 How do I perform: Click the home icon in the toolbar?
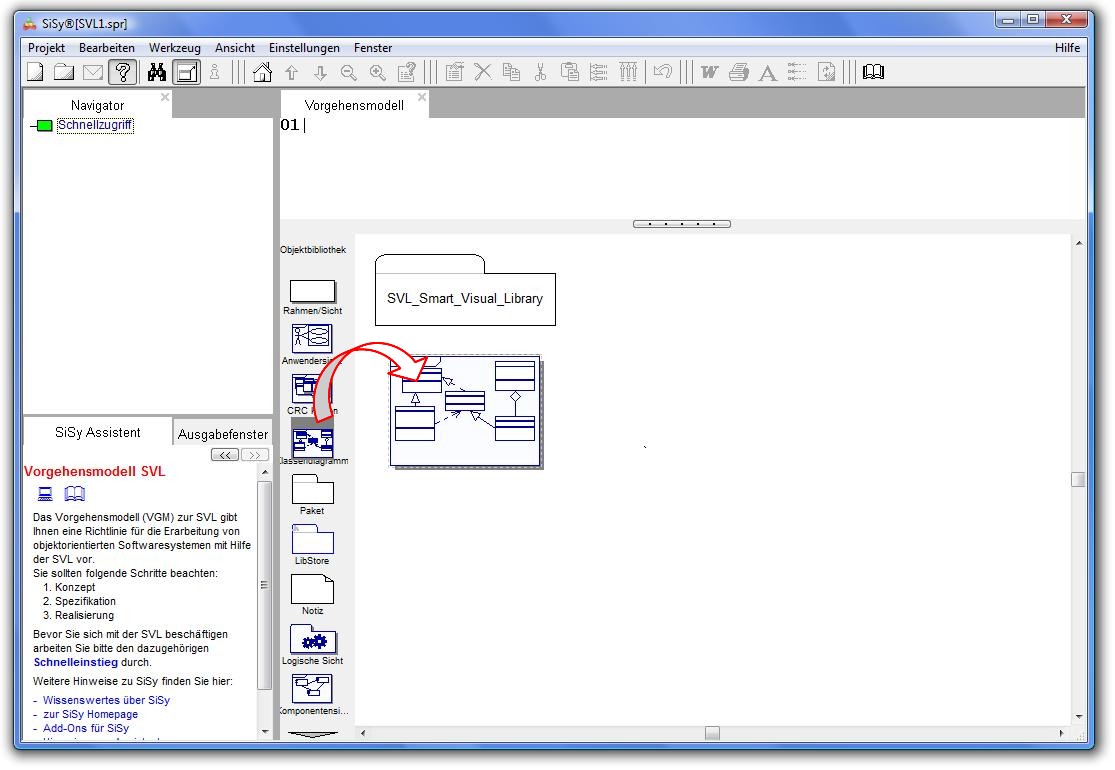click(263, 72)
